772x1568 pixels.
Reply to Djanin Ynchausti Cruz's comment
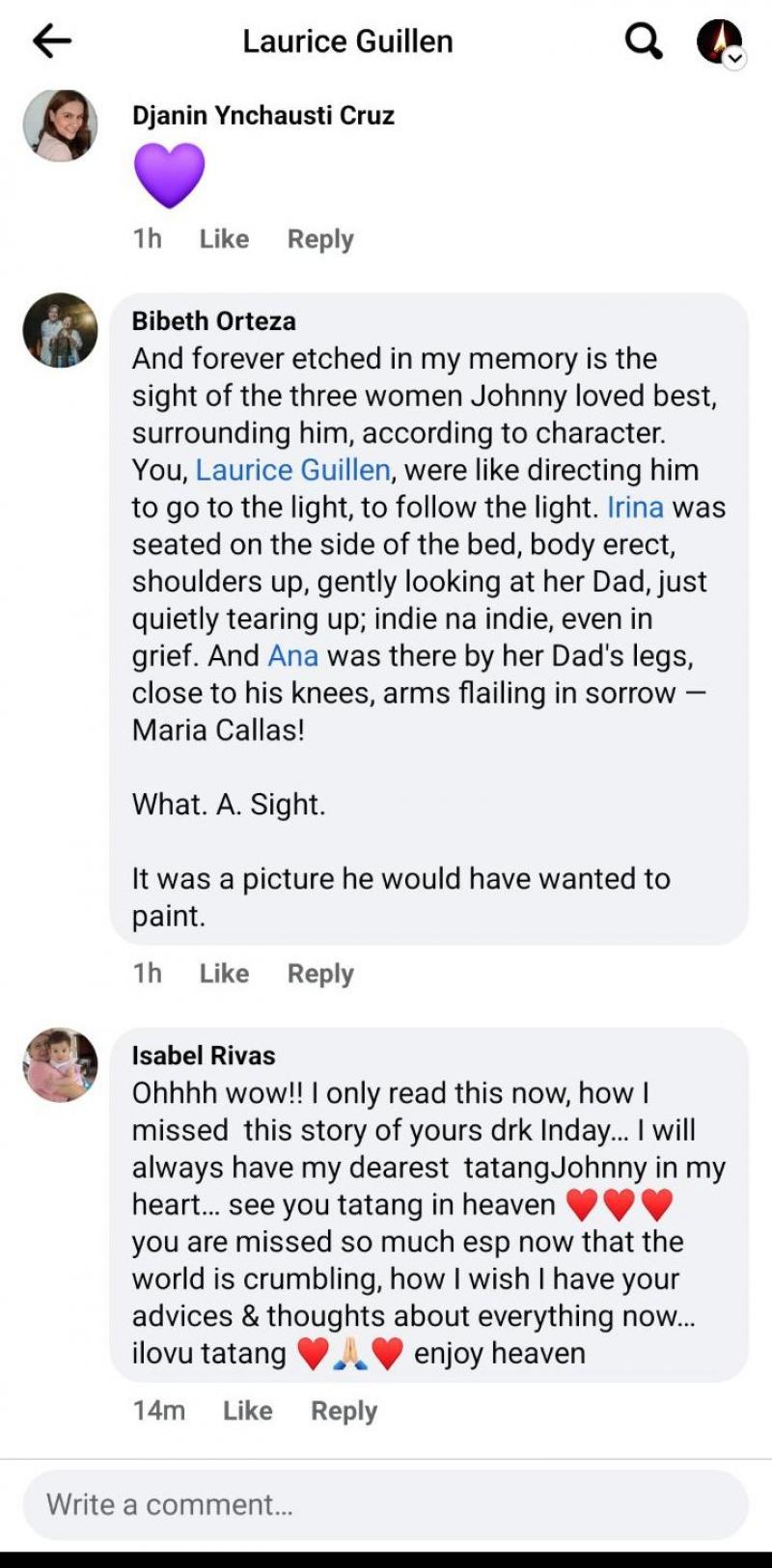(320, 238)
